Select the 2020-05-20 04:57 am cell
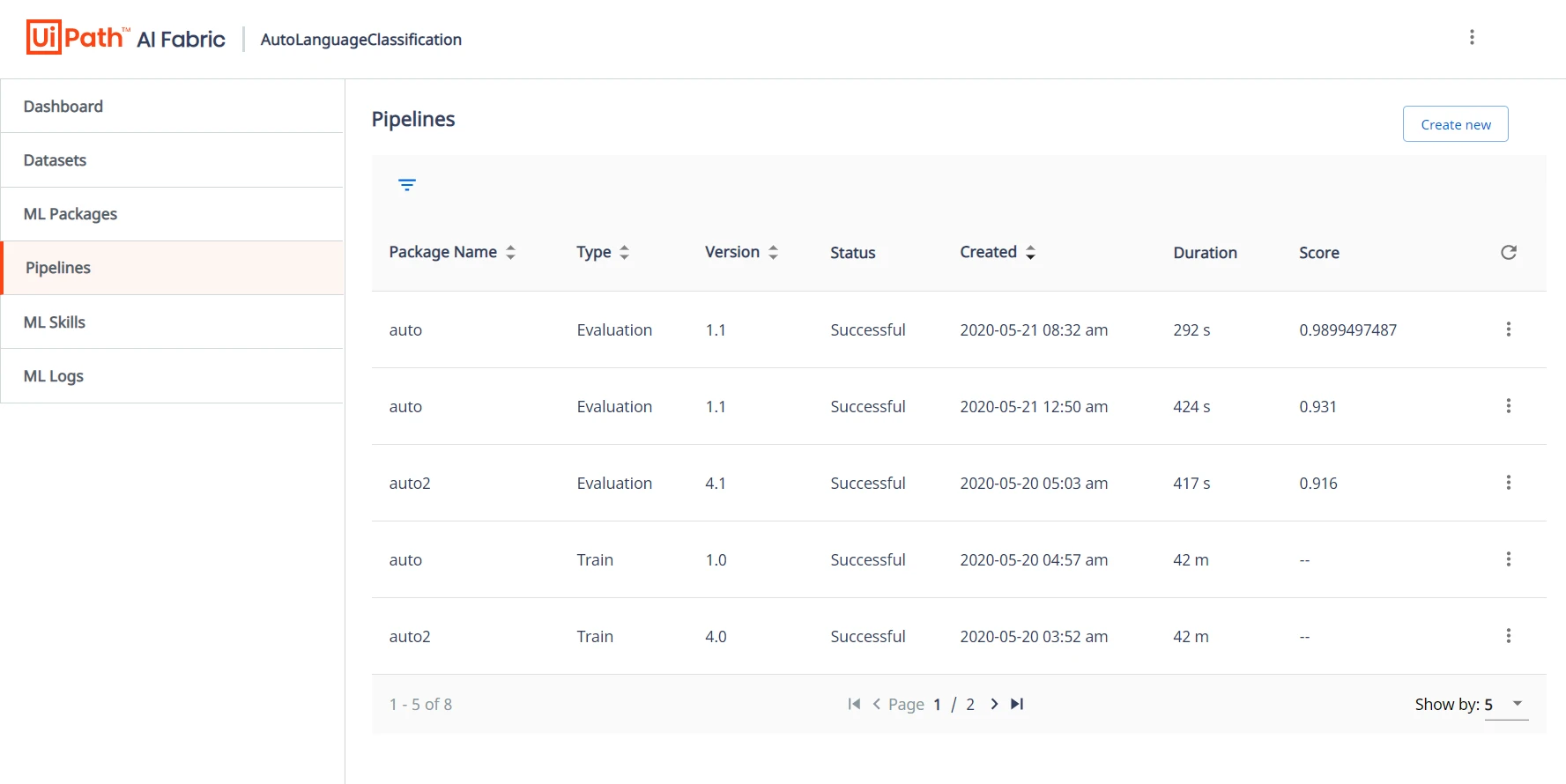 coord(1035,560)
